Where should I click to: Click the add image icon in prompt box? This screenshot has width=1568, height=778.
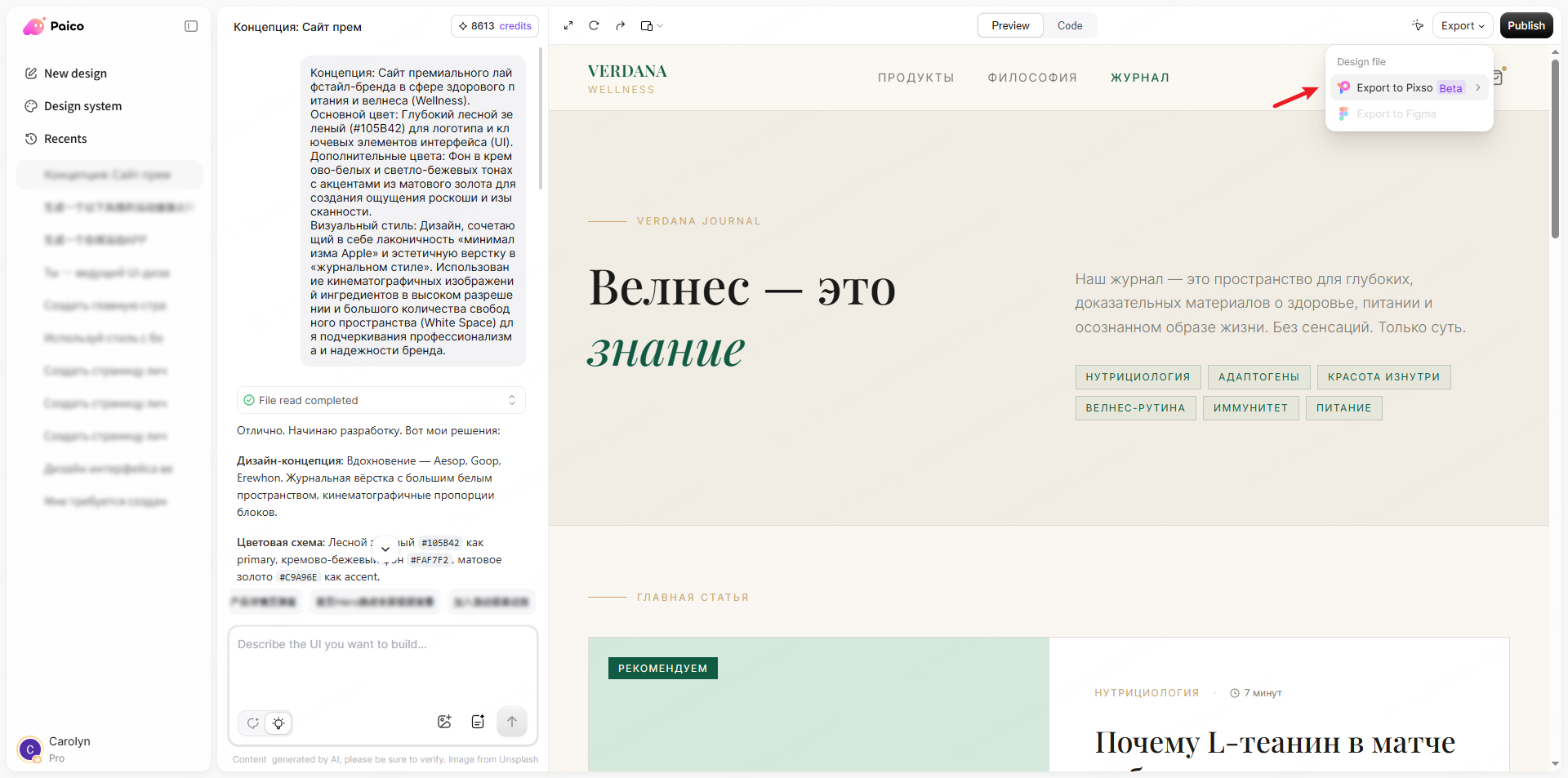click(444, 722)
